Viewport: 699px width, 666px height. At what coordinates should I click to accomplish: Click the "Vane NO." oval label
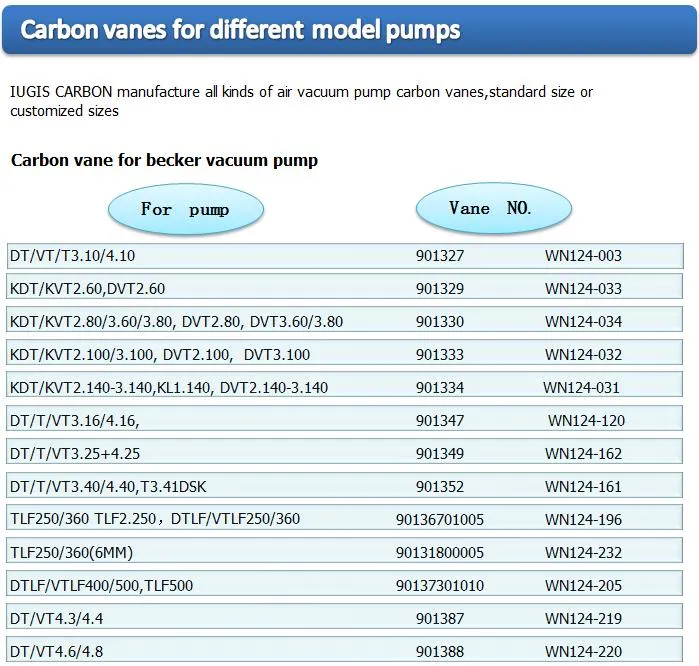pyautogui.click(x=492, y=208)
